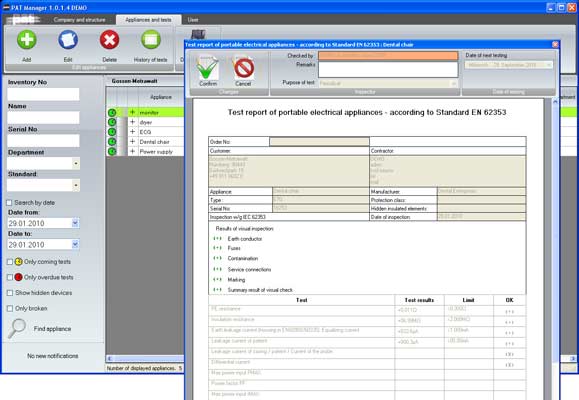This screenshot has height=400, width=579.
Task: Click the Find appliance magnifier icon
Action: coord(17,328)
